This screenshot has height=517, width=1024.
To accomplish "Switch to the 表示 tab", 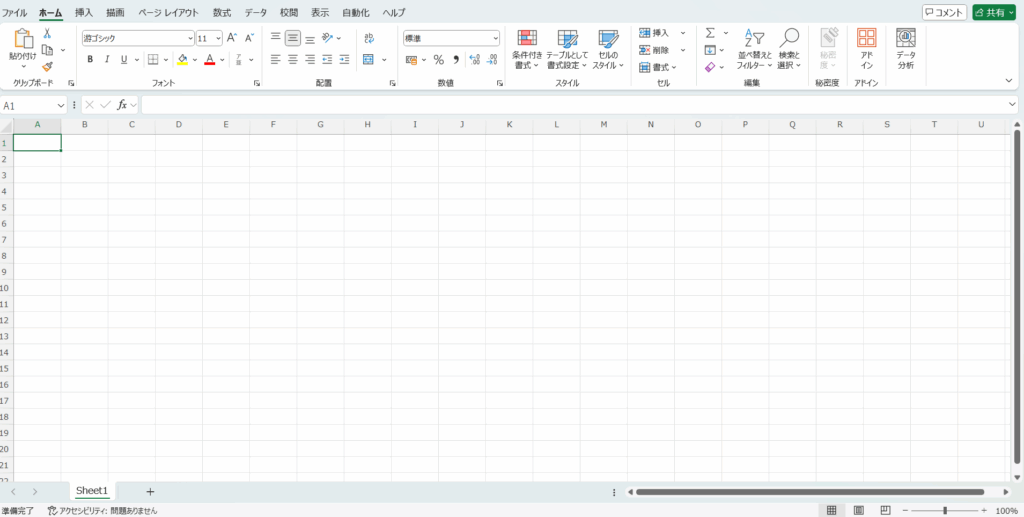I will [x=320, y=12].
